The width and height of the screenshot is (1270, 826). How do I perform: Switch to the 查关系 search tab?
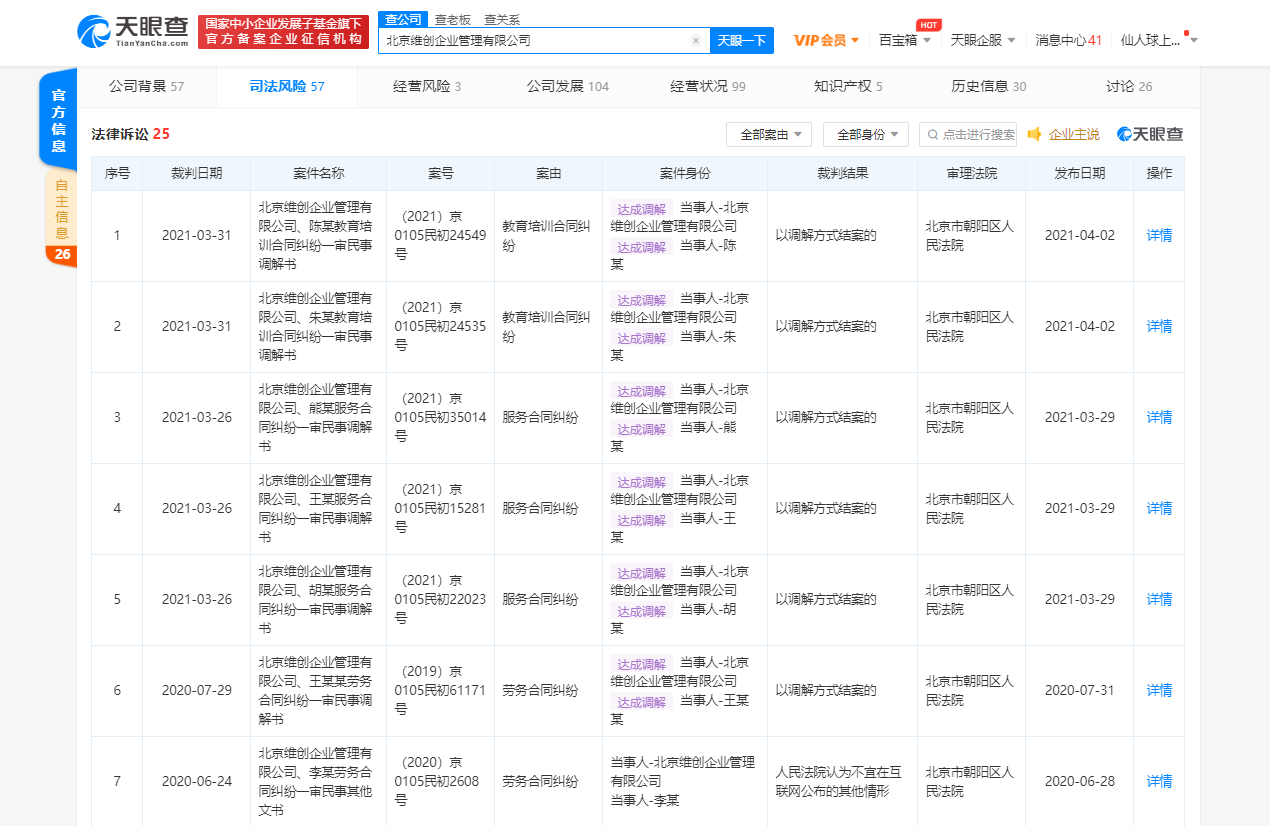(x=502, y=19)
